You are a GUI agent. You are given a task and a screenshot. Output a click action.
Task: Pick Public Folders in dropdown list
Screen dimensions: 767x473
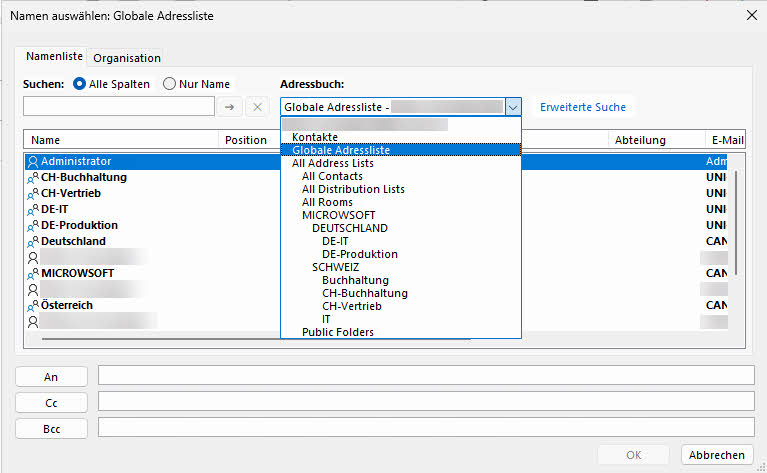[338, 332]
